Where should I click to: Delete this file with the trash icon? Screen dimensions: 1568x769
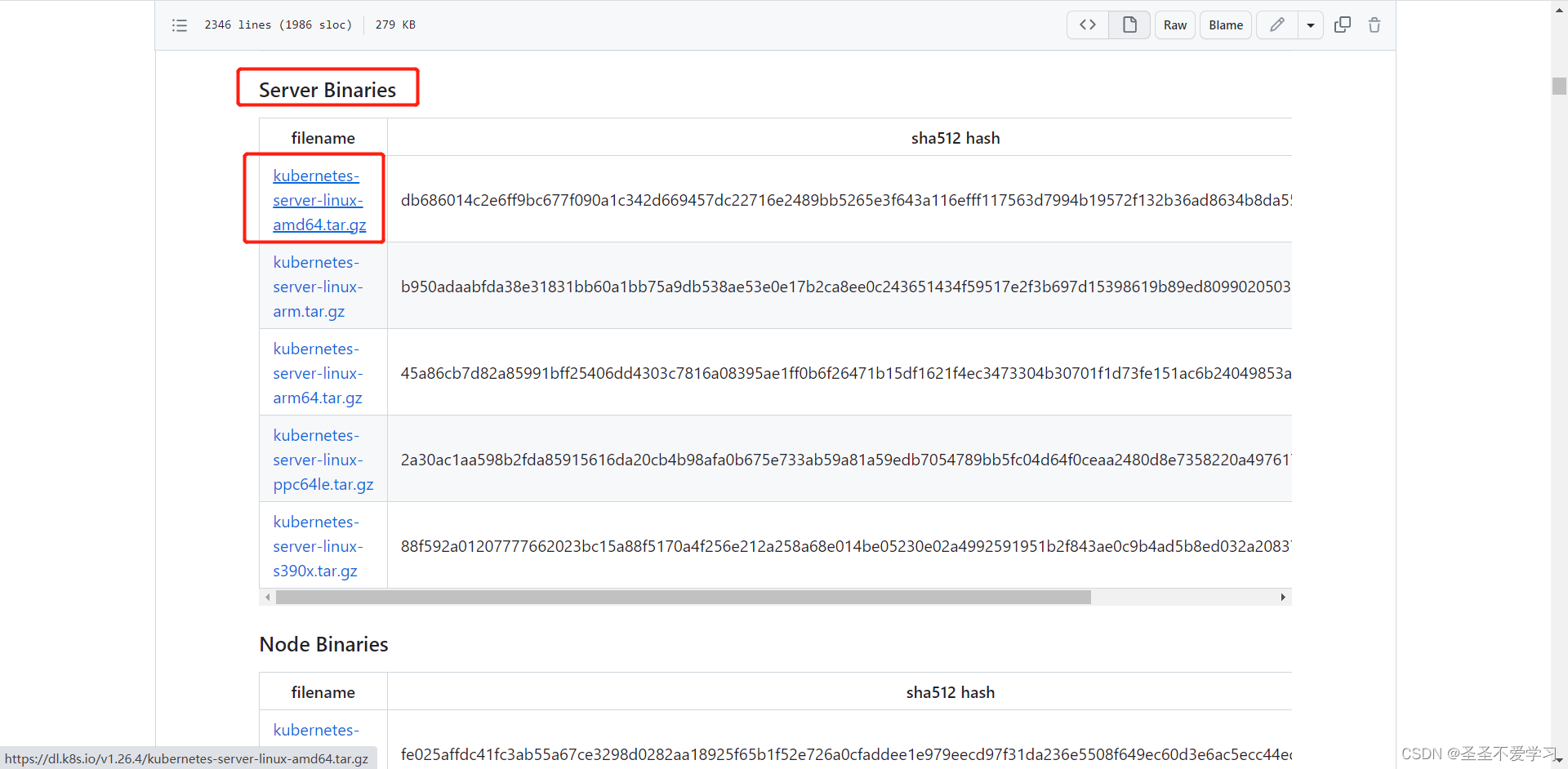point(1374,25)
